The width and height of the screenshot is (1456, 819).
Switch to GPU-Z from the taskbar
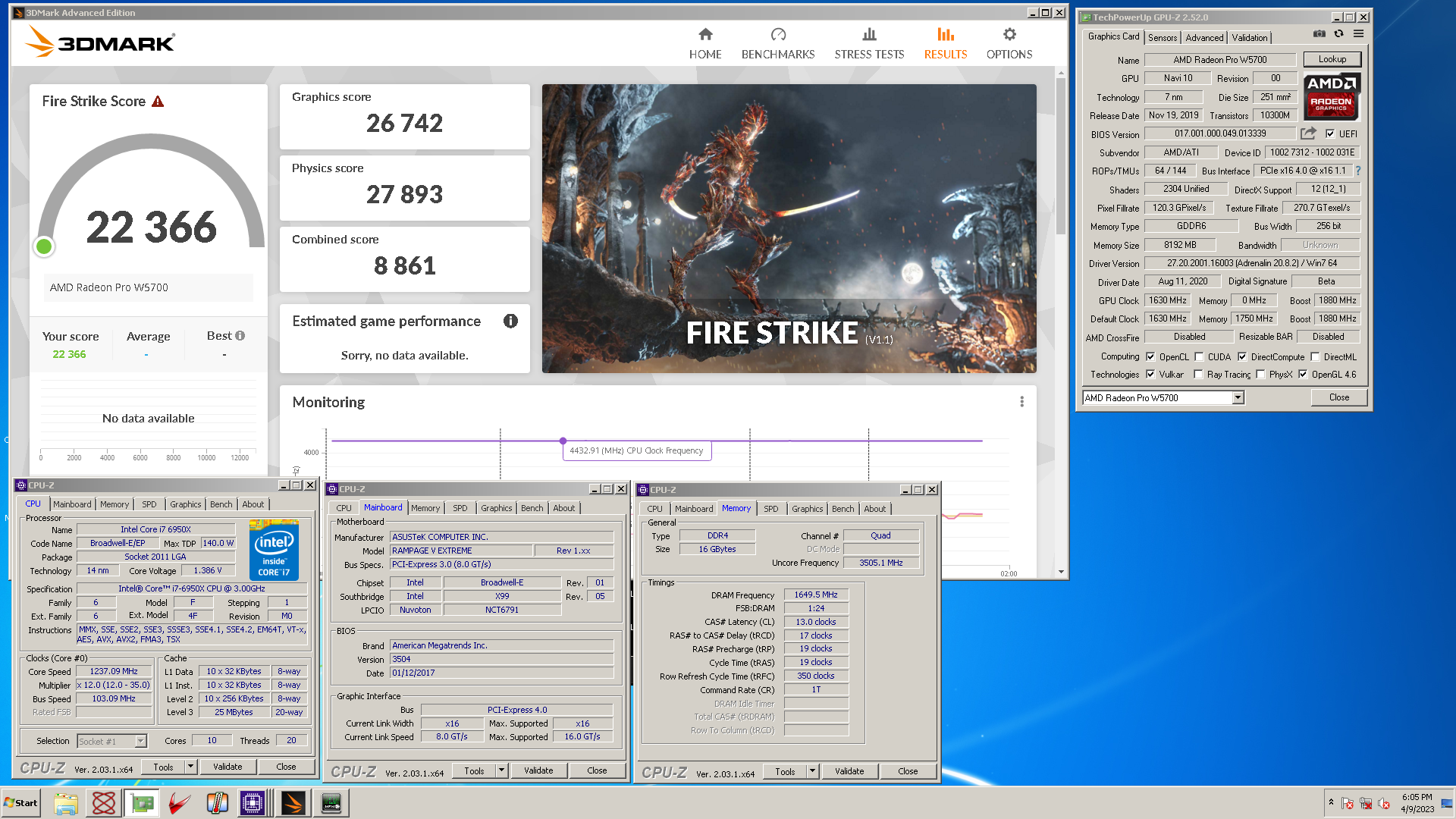point(142,803)
